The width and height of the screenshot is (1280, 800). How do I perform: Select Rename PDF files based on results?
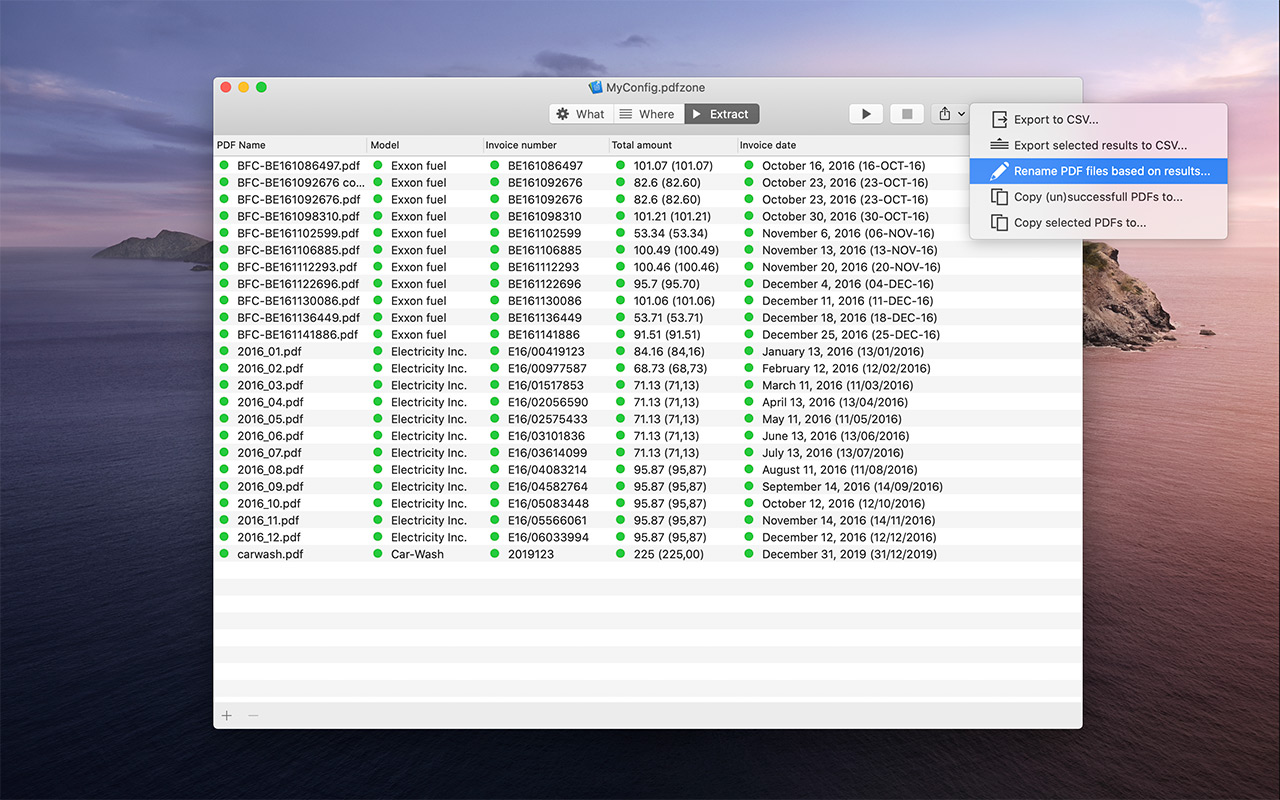point(1111,172)
